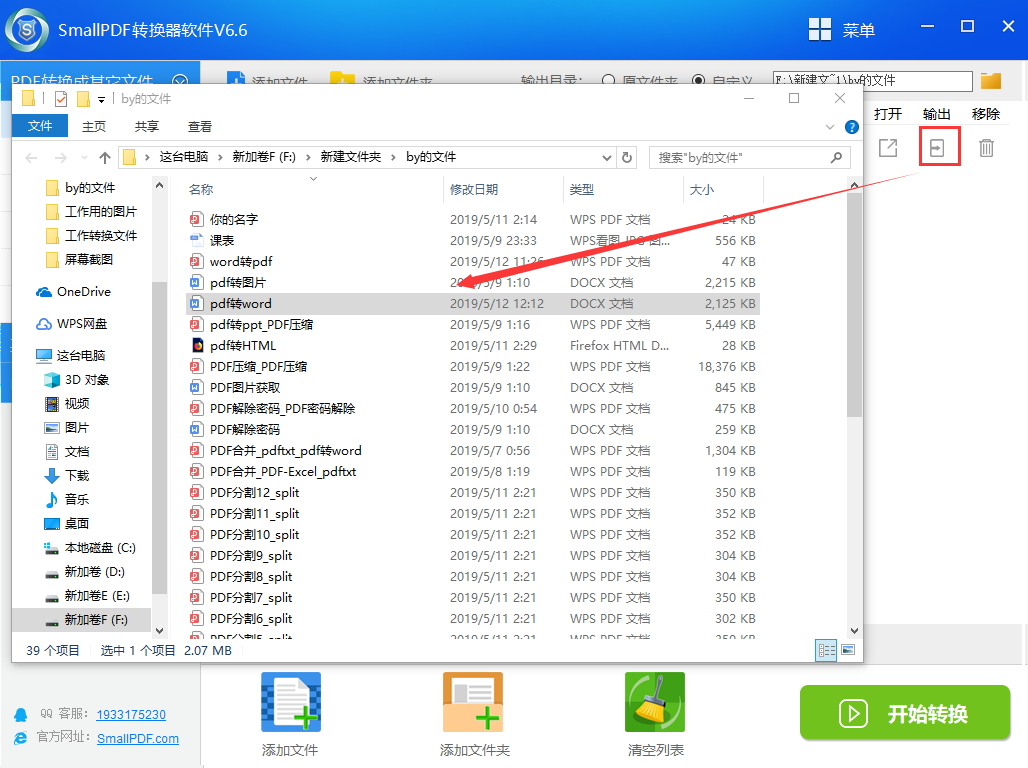Image resolution: width=1028 pixels, height=768 pixels.
Task: Click the file list vertical scrollbar thumb
Action: click(x=854, y=304)
